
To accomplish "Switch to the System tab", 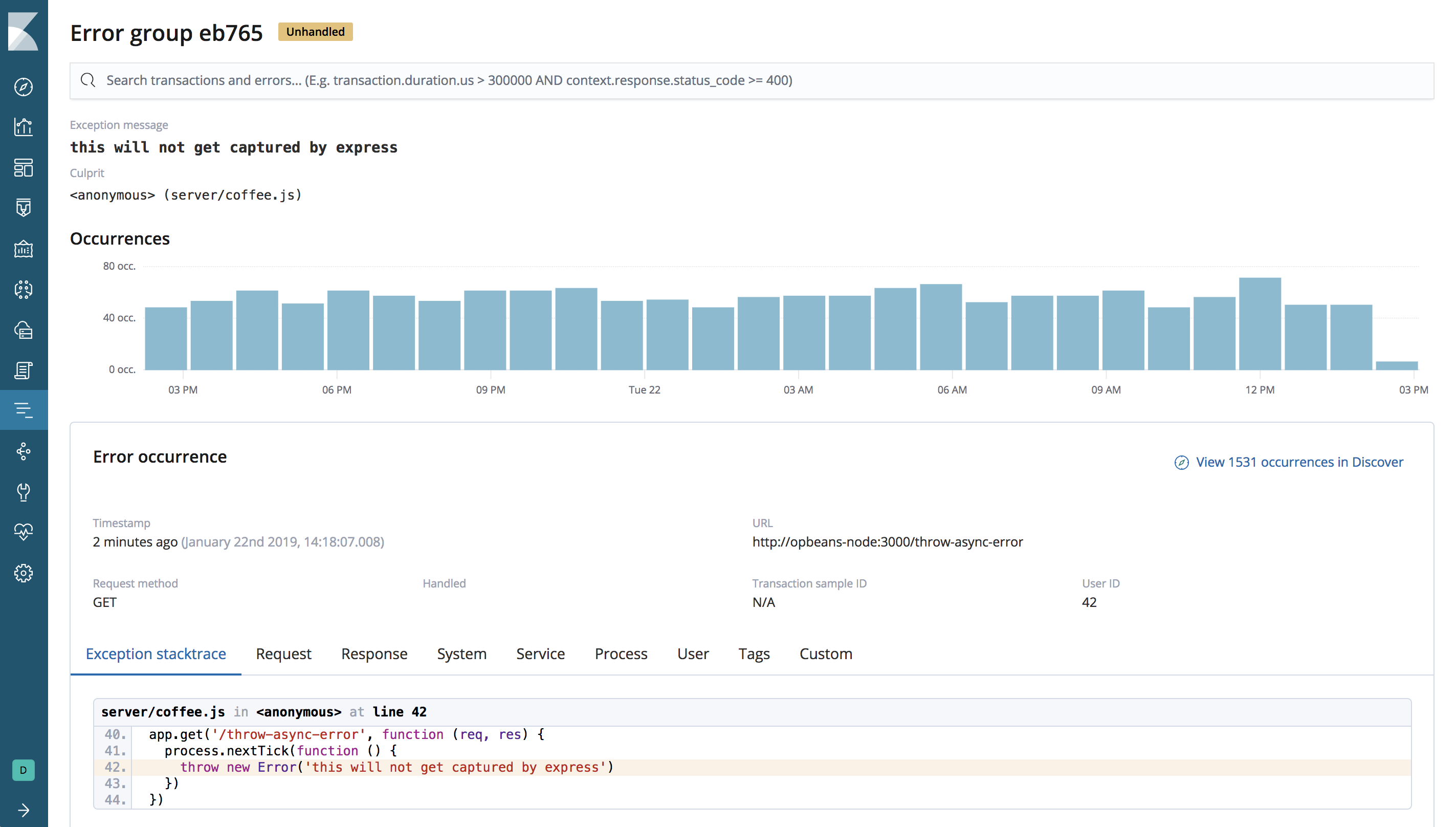I will [x=461, y=654].
